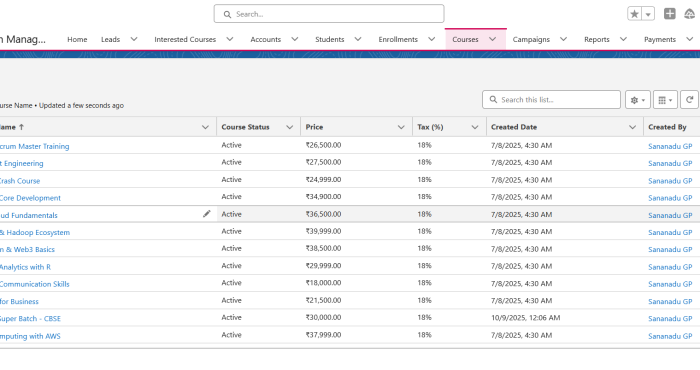Edit Cloud Fundamentals name with pencil icon
700x370 pixels.
206,214
